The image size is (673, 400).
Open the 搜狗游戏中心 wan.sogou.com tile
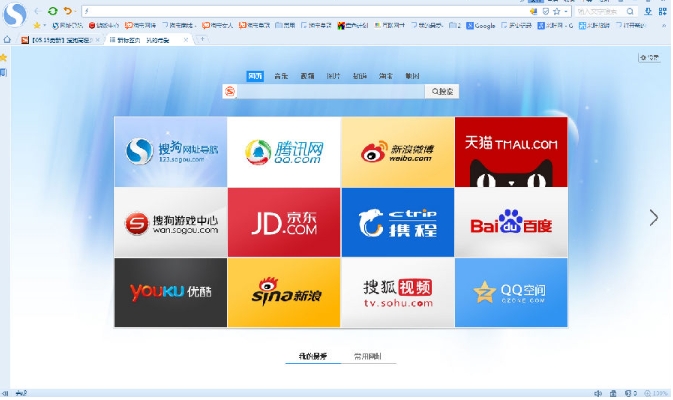click(171, 222)
